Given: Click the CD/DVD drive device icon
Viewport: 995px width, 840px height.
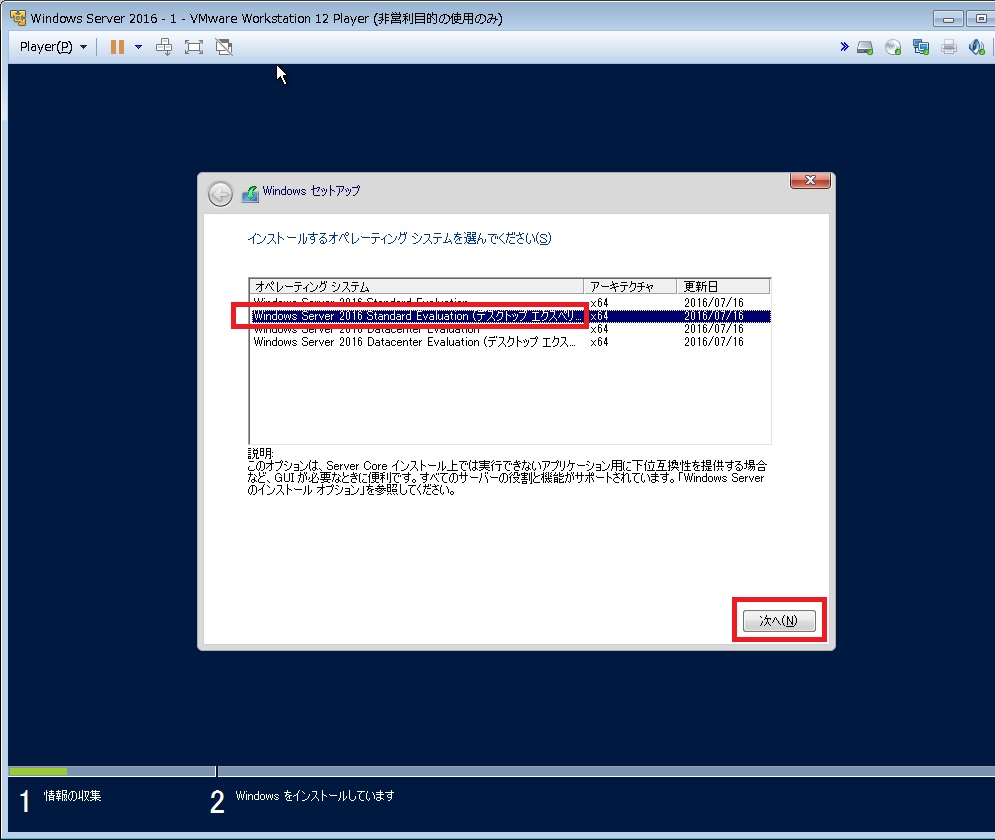Looking at the screenshot, I should pos(893,47).
